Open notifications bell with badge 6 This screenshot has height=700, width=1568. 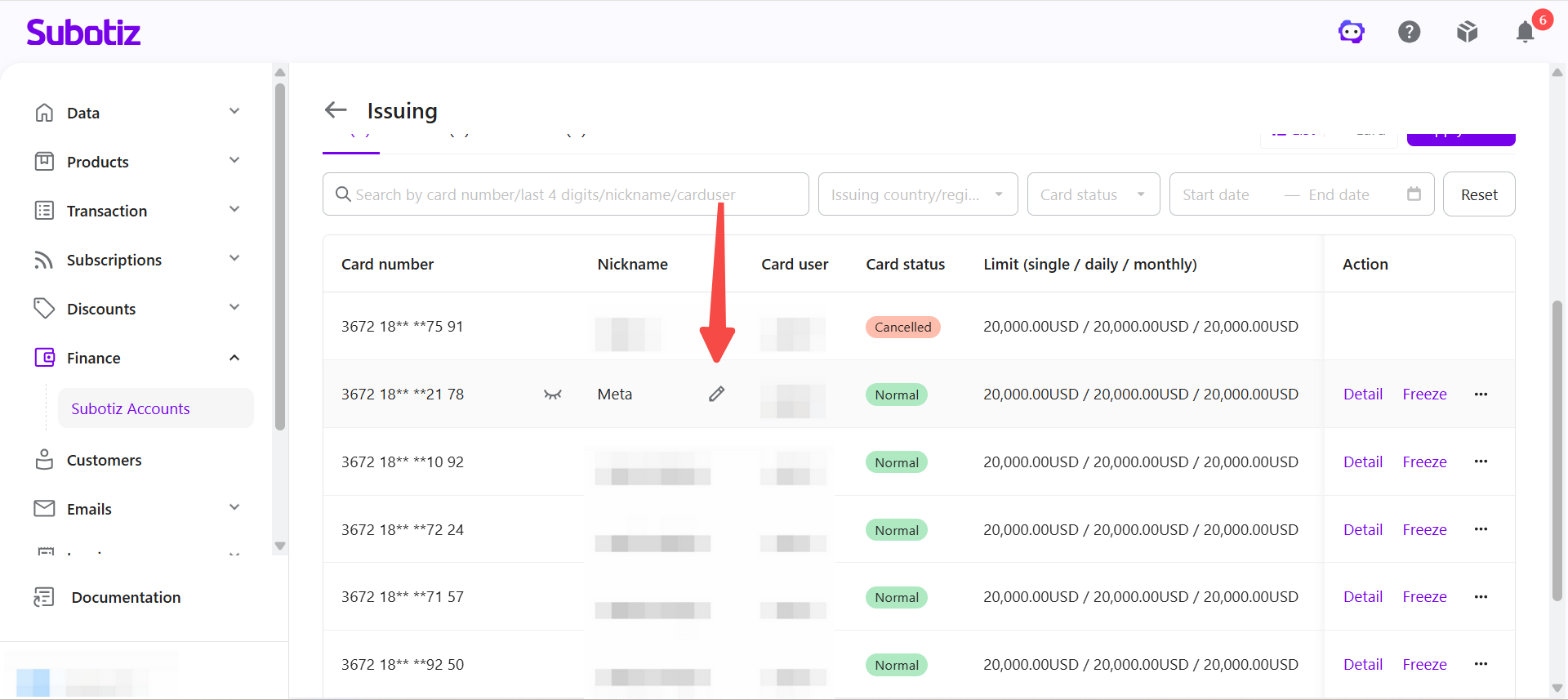tap(1526, 32)
